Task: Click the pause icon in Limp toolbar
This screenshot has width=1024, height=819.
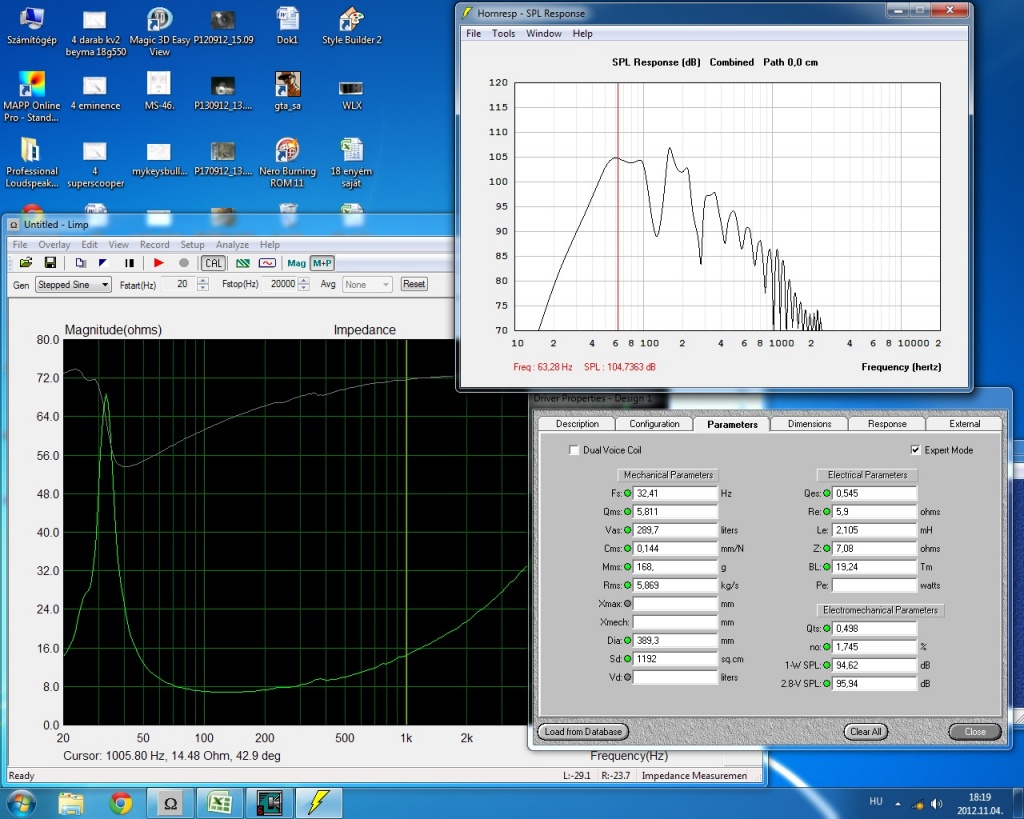Action: point(129,263)
